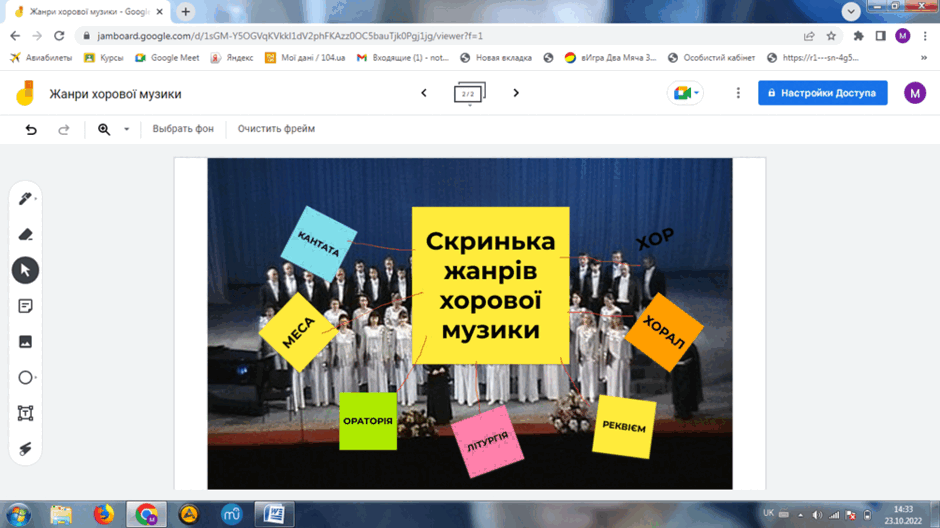Choose the Circle shape tool

pyautogui.click(x=25, y=378)
